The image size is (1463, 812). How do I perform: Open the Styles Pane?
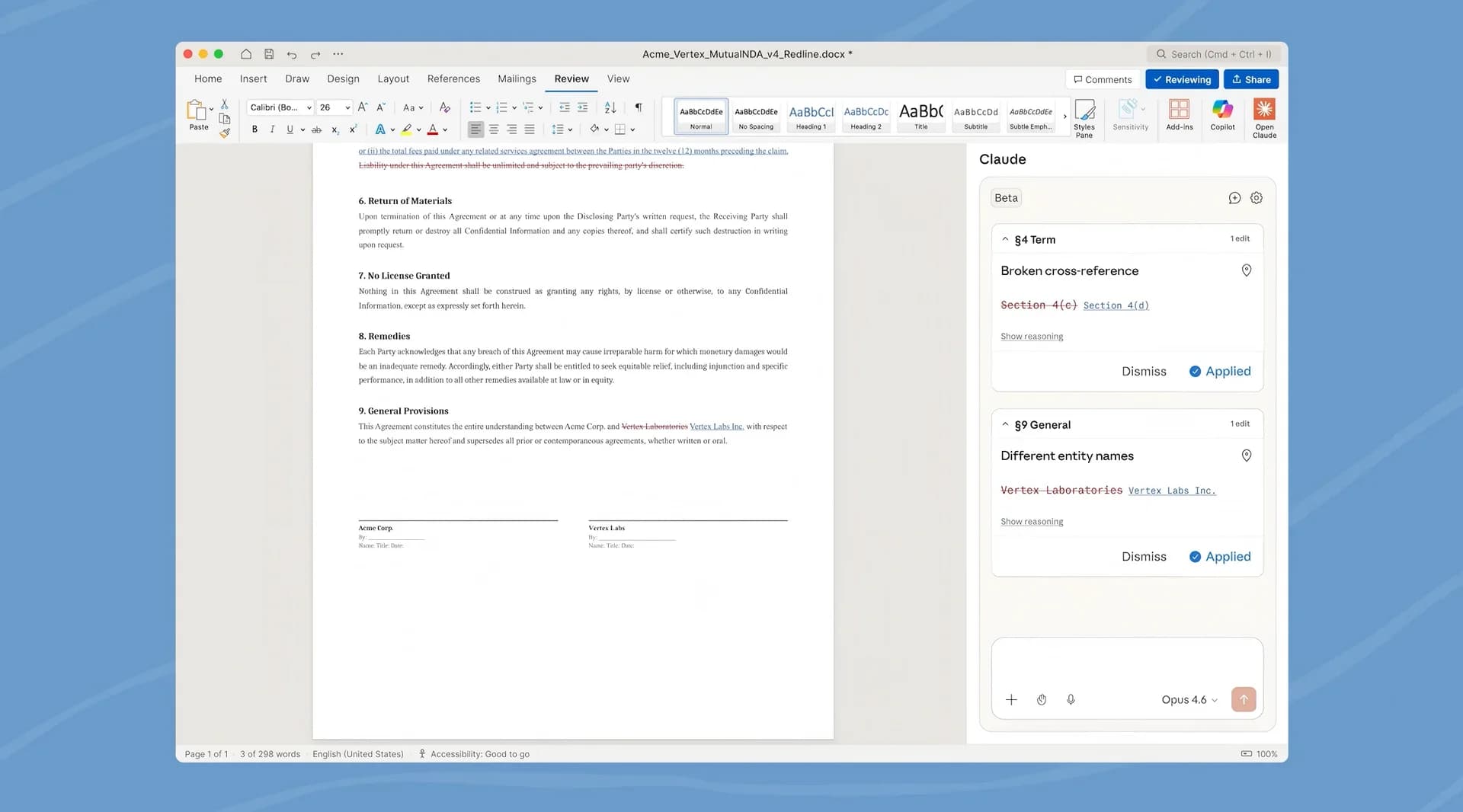[x=1084, y=116]
